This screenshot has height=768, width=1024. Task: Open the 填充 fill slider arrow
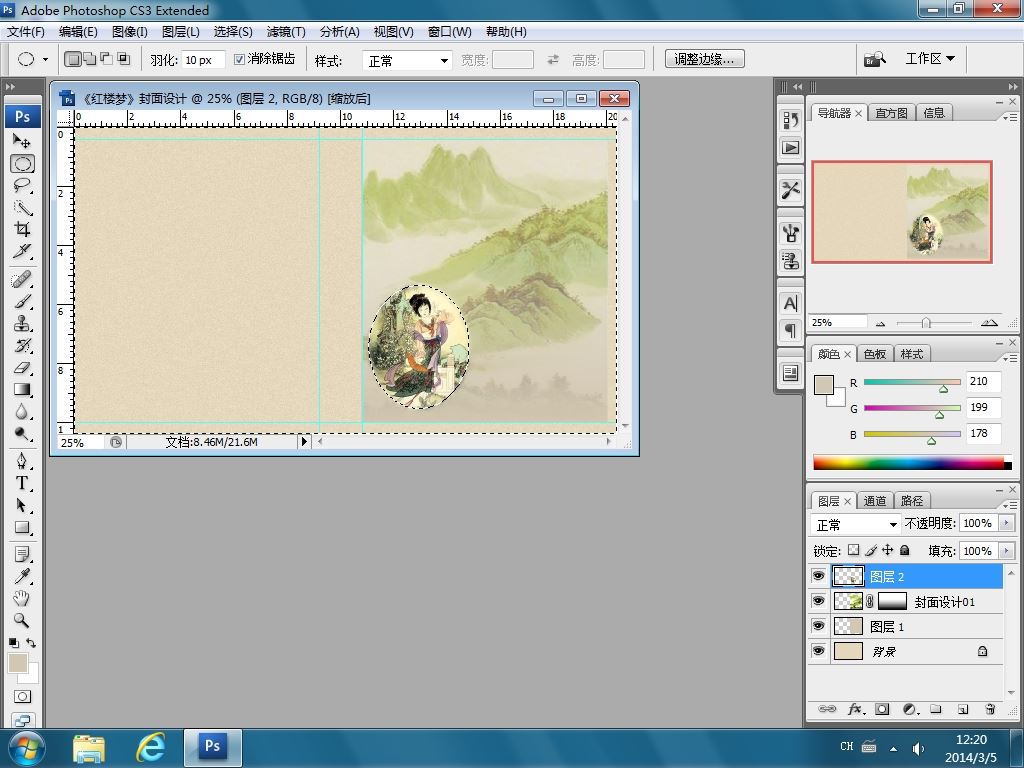click(x=1006, y=551)
